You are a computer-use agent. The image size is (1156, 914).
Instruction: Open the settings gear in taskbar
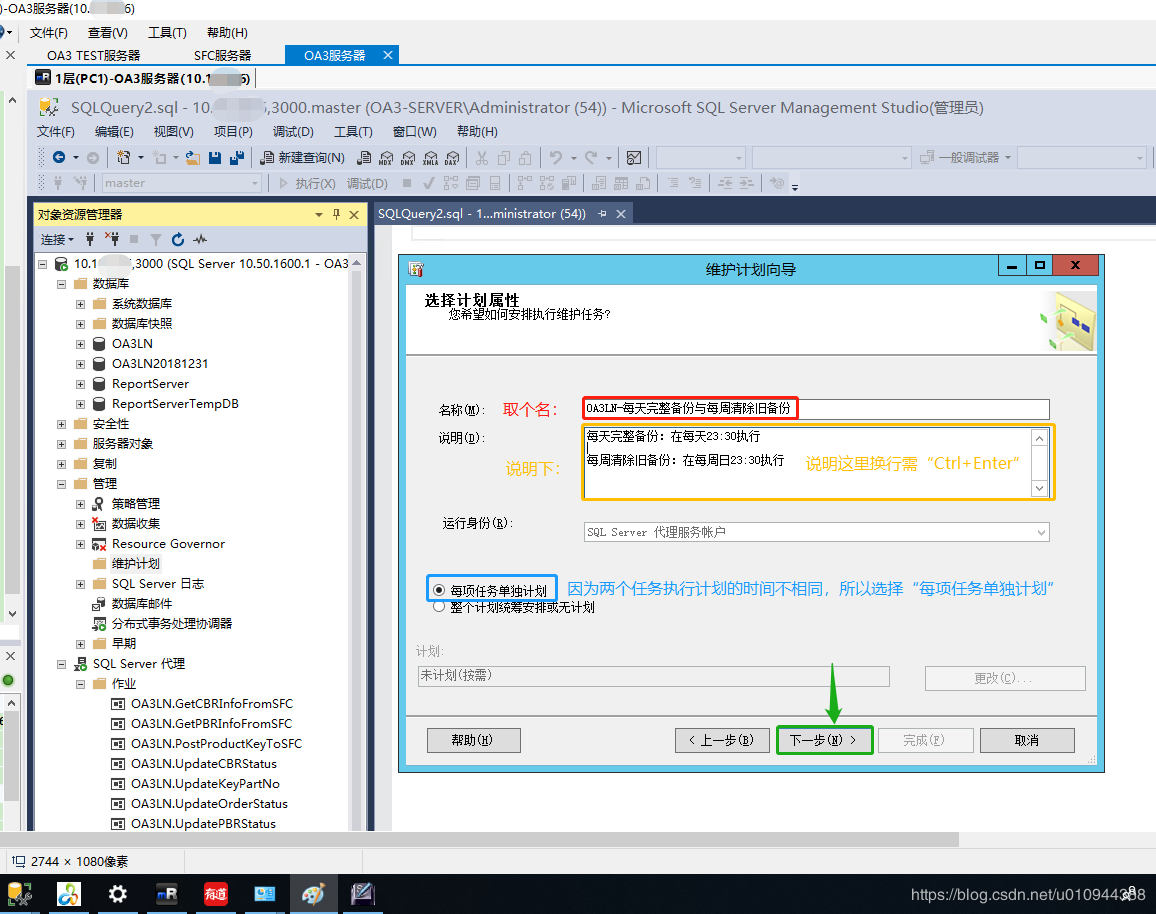pyautogui.click(x=117, y=894)
